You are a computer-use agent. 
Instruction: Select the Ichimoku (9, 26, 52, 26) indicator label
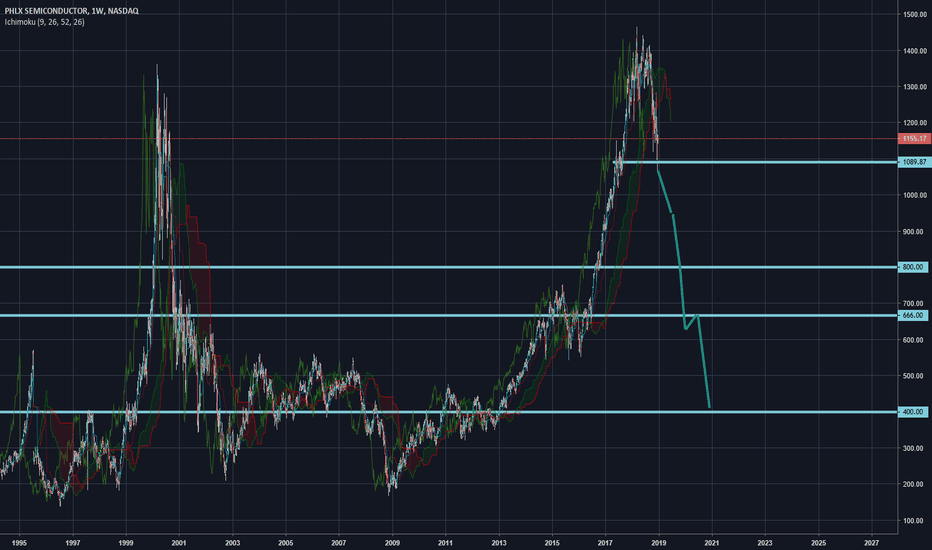(x=45, y=22)
